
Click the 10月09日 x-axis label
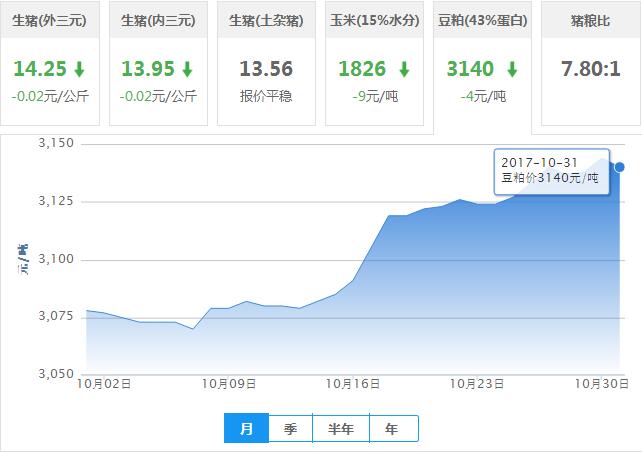pos(229,384)
